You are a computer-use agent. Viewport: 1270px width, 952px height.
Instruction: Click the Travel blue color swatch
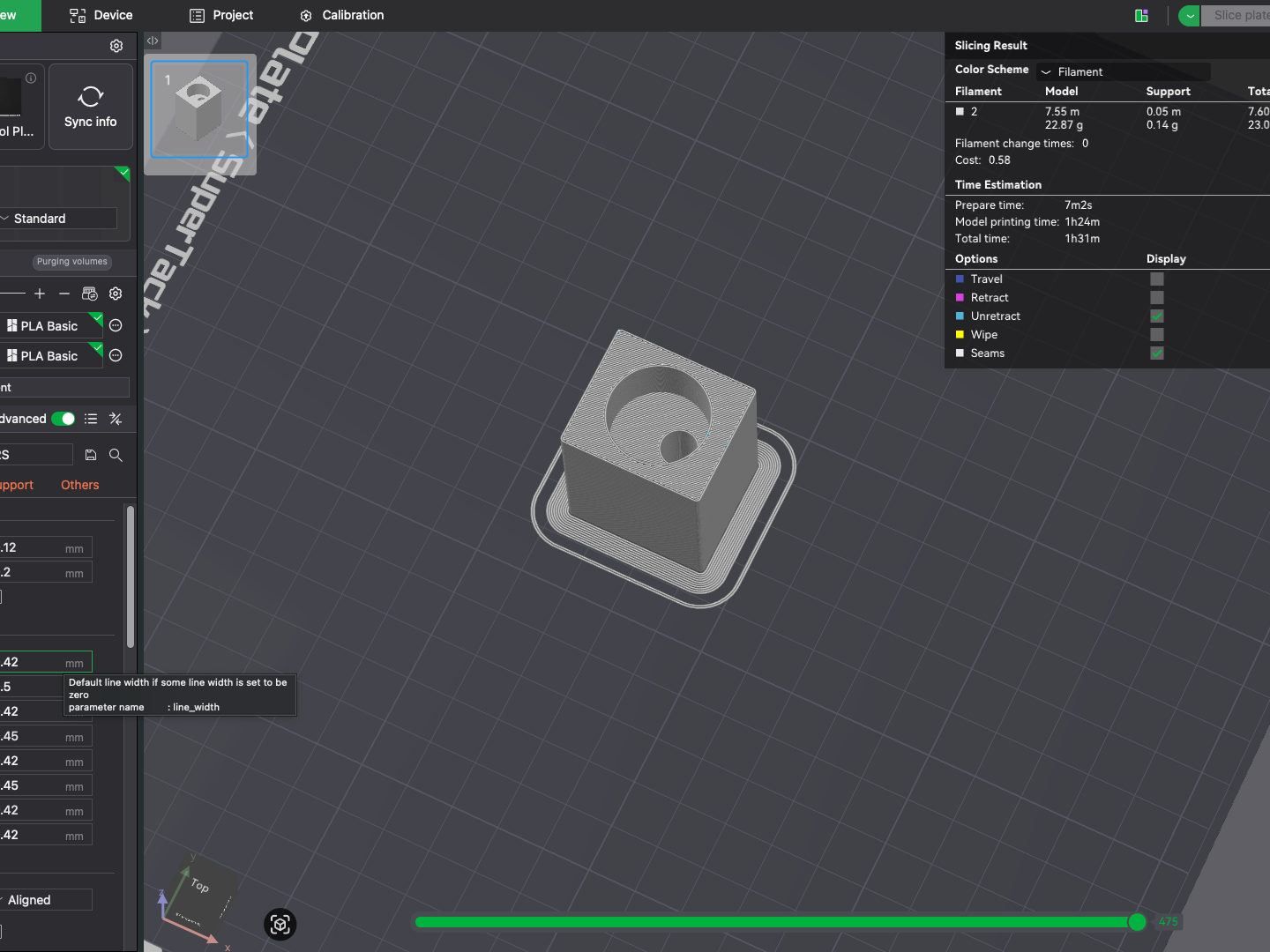(x=960, y=279)
